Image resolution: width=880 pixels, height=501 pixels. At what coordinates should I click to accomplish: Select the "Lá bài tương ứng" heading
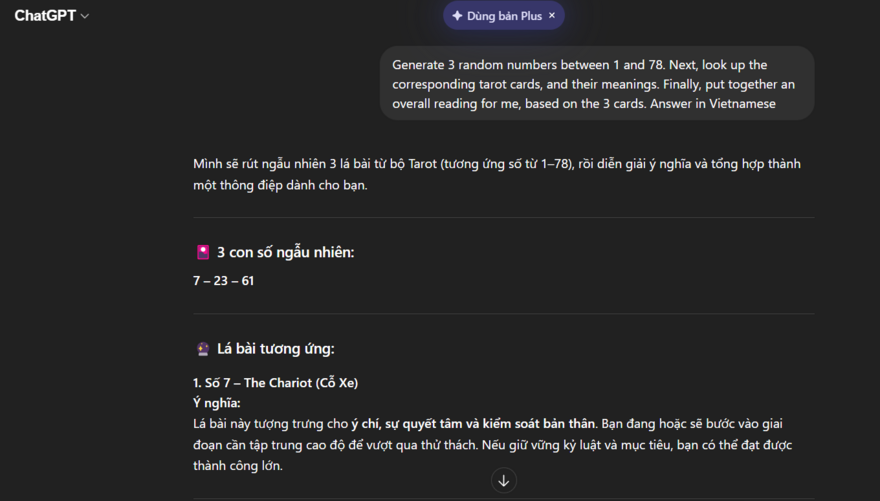coord(275,349)
